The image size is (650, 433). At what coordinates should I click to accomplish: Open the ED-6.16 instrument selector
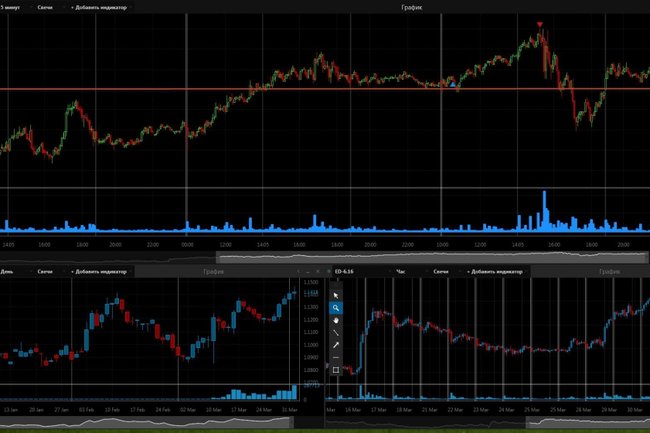click(351, 272)
